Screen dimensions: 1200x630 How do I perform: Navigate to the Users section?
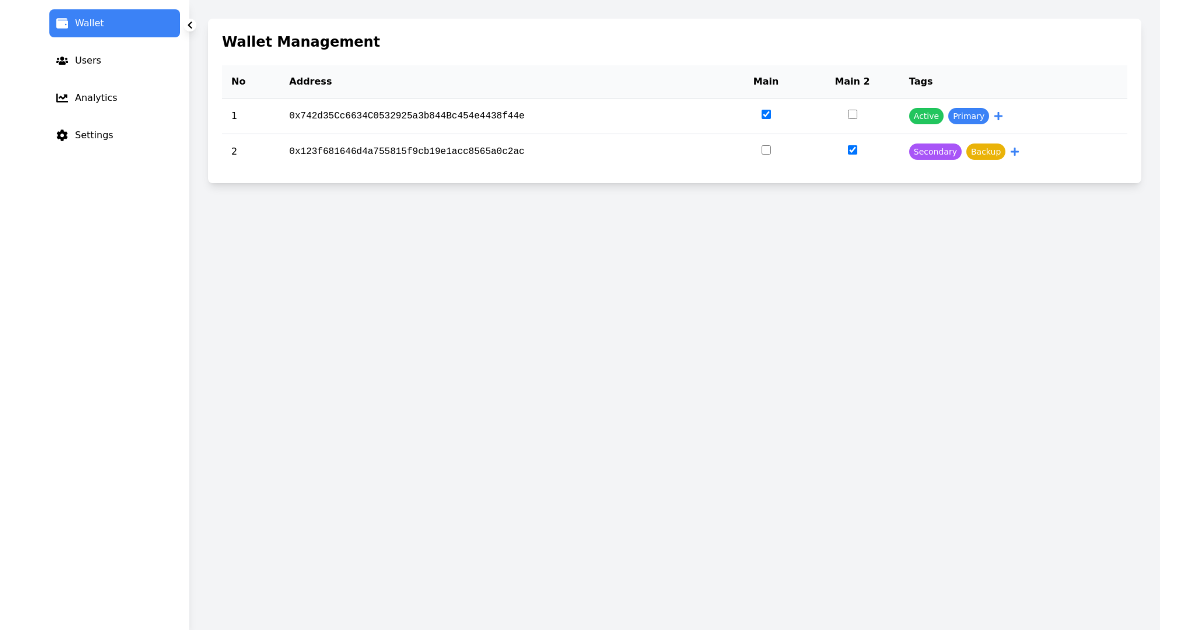point(88,60)
